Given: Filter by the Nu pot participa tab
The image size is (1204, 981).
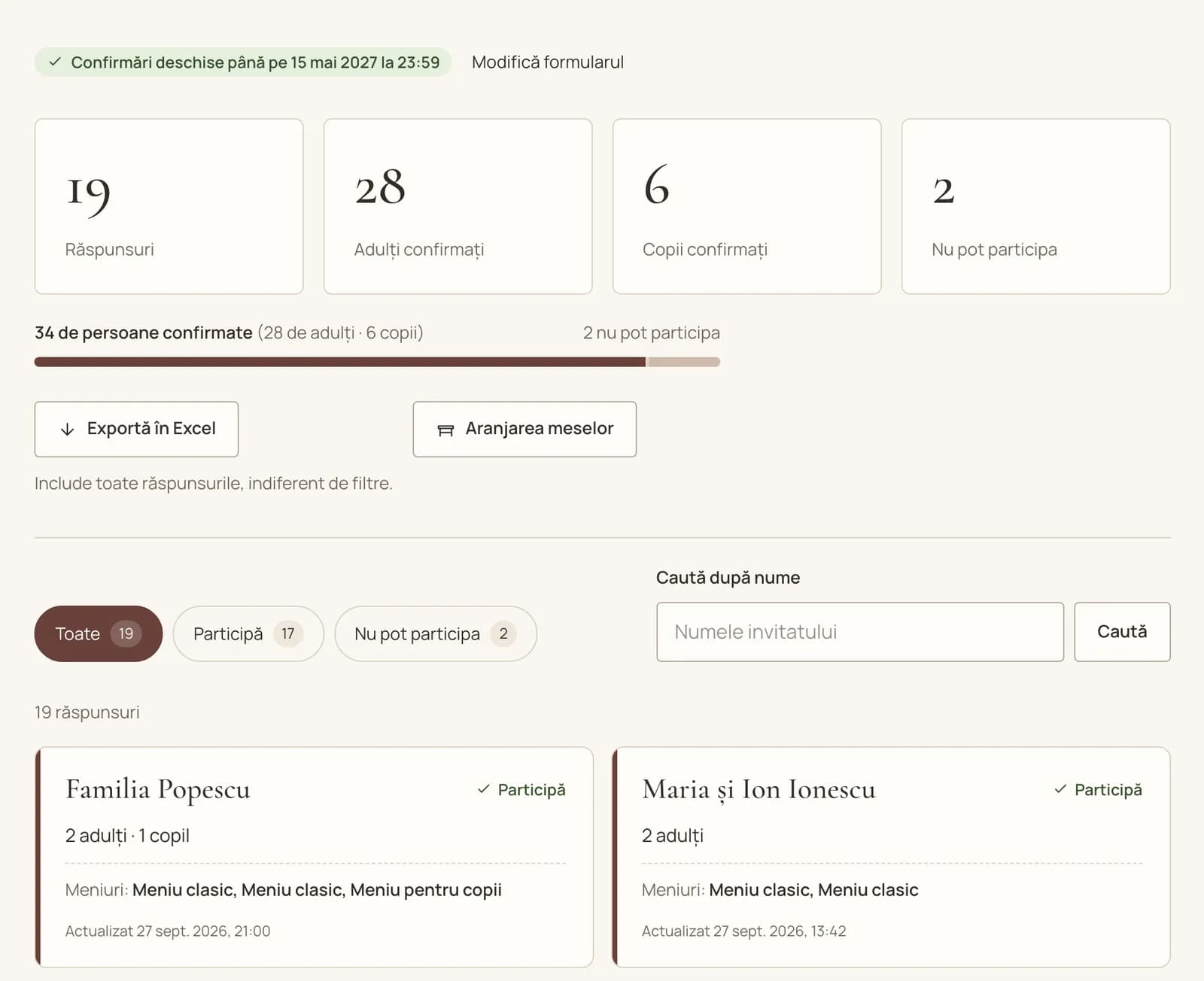Looking at the screenshot, I should [x=436, y=633].
